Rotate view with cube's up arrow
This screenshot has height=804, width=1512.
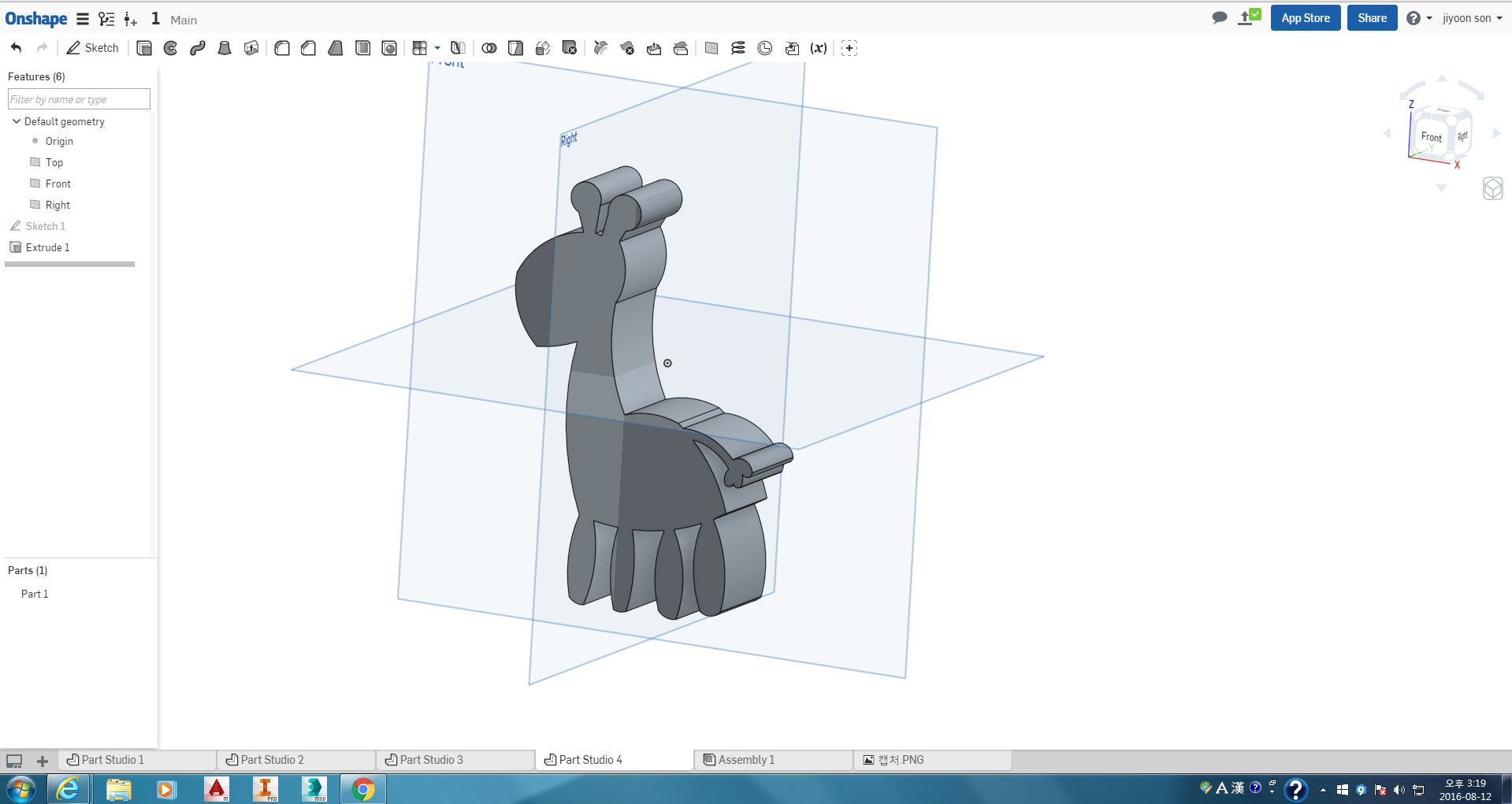tap(1442, 78)
